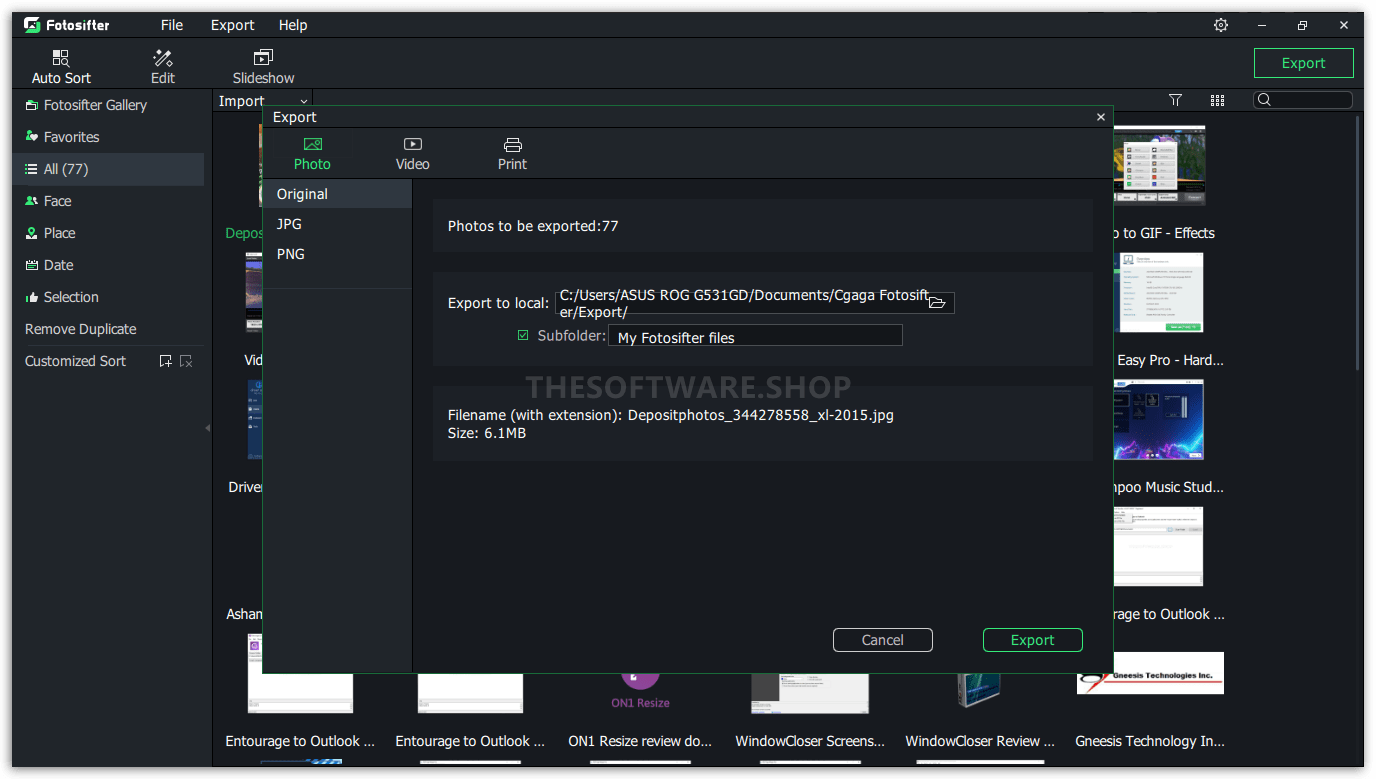Screen dimensions: 1376x779
Task: Browse export folder with folder icon
Action: (937, 302)
